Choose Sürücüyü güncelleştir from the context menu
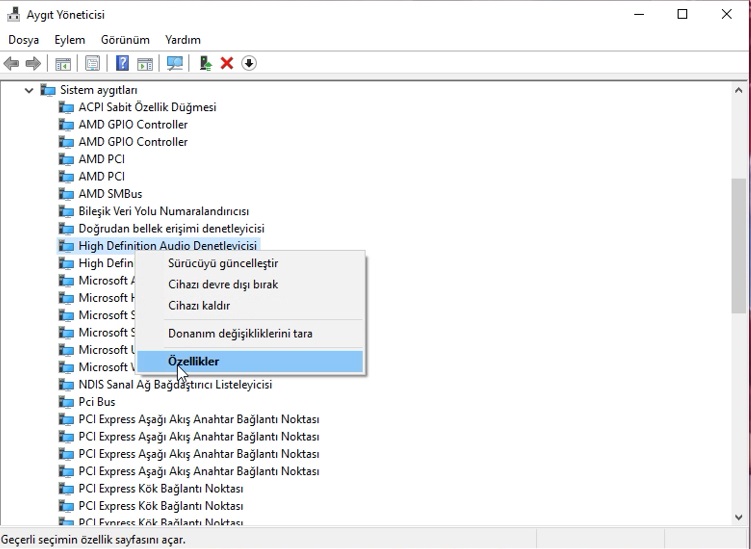This screenshot has height=549, width=751. [250, 263]
